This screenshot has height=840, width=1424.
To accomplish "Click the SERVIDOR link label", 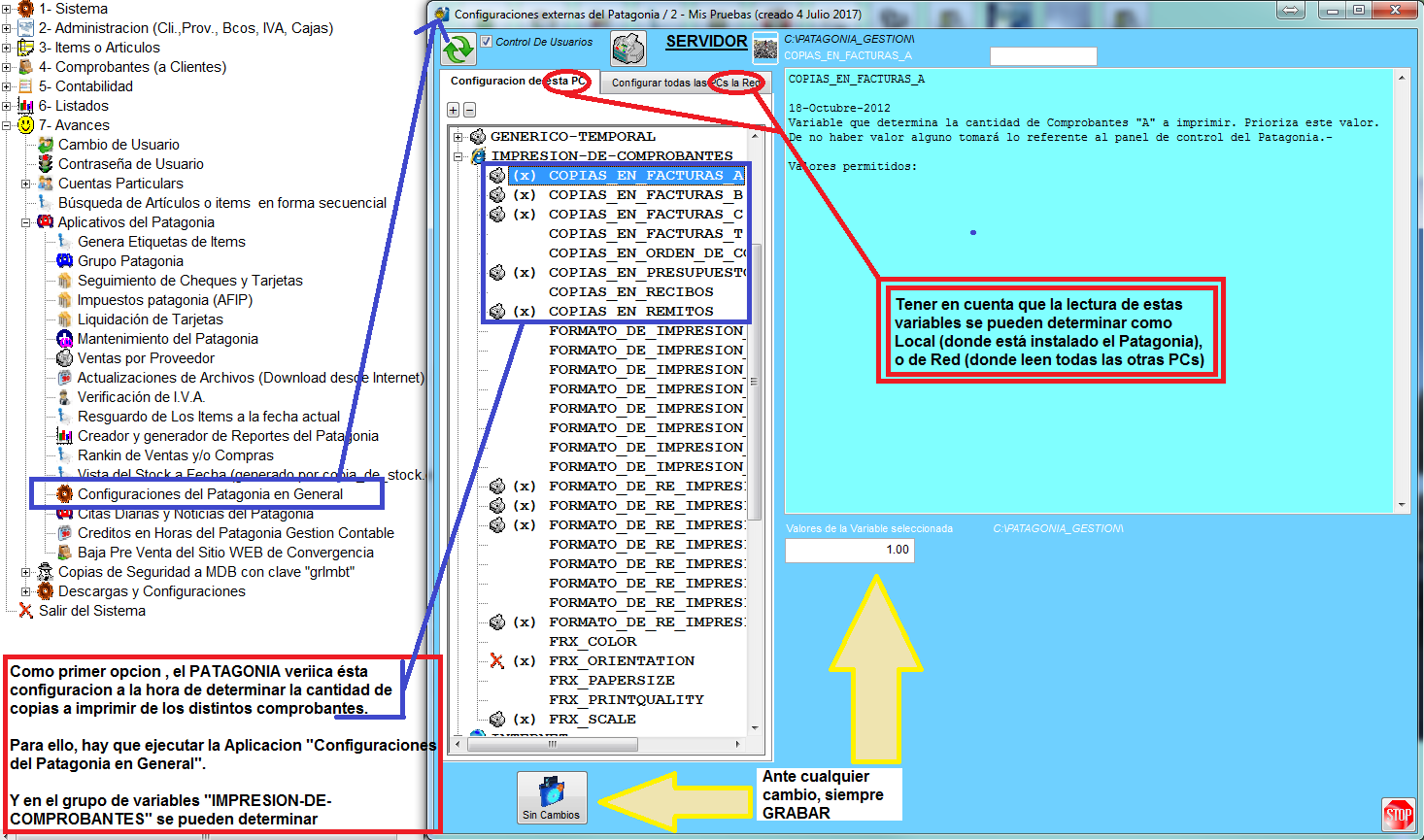I will pyautogui.click(x=706, y=41).
